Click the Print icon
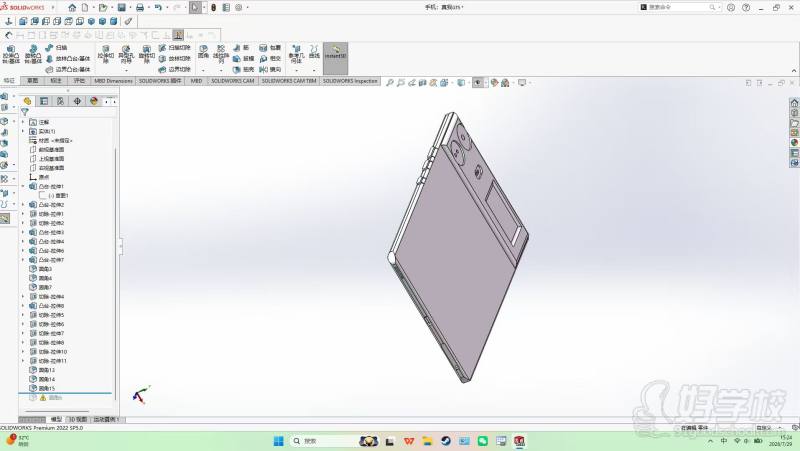This screenshot has height=451, width=800. tap(140, 8)
